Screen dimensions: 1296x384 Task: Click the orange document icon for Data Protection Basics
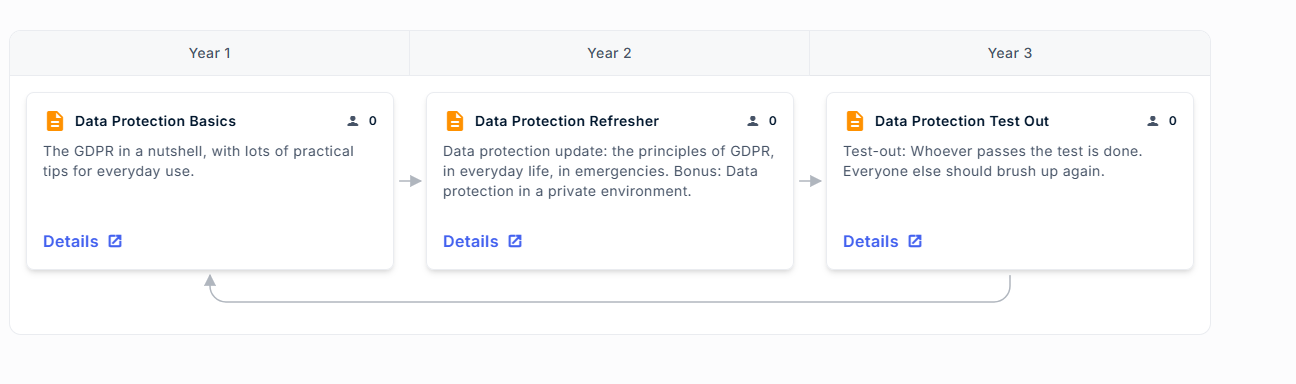click(55, 121)
